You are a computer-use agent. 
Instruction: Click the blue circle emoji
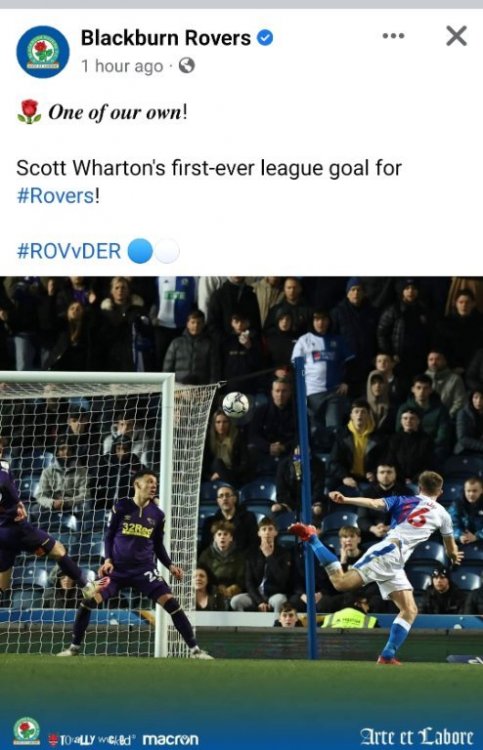pos(140,251)
